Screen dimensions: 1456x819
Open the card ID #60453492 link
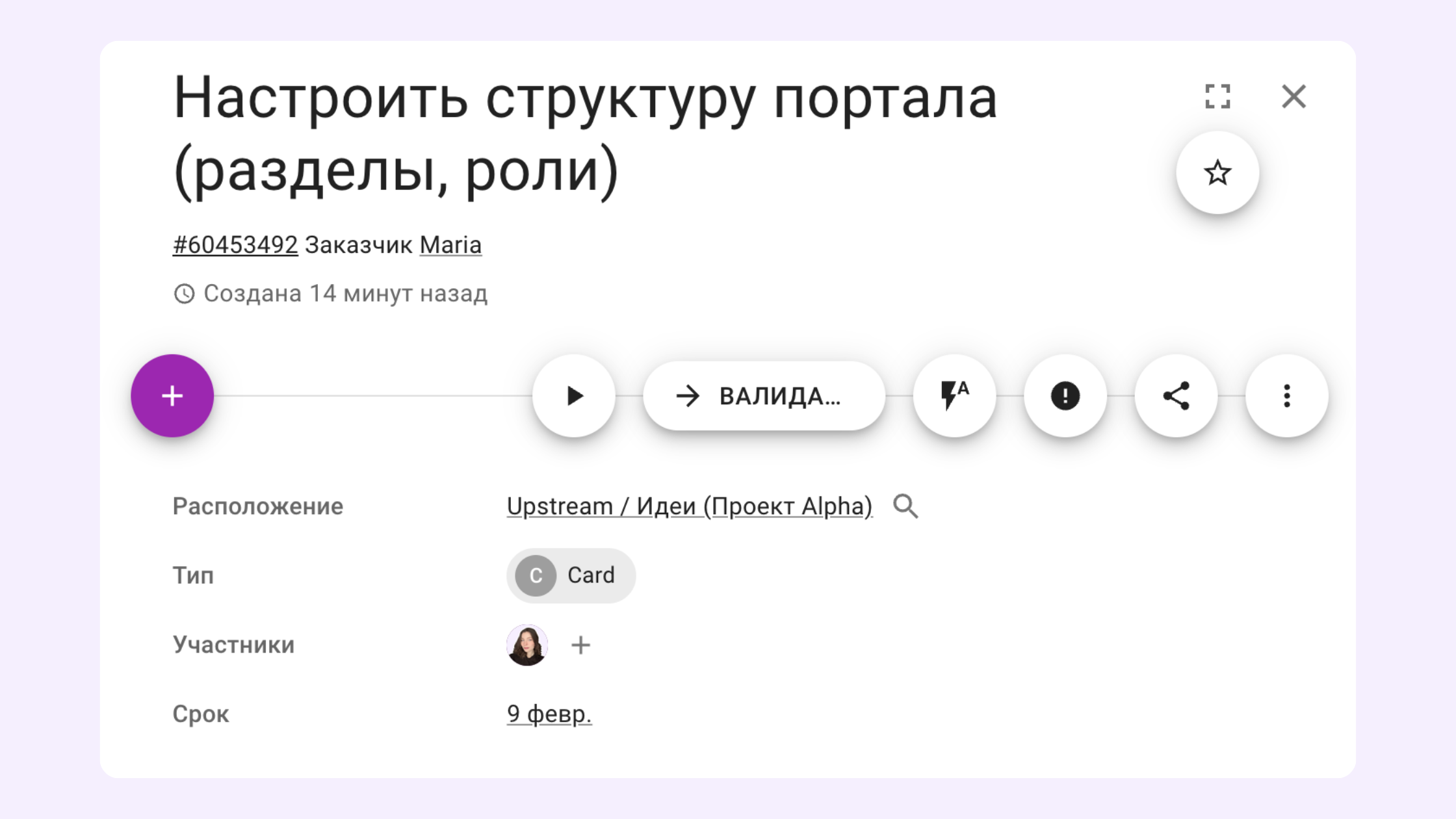point(235,245)
